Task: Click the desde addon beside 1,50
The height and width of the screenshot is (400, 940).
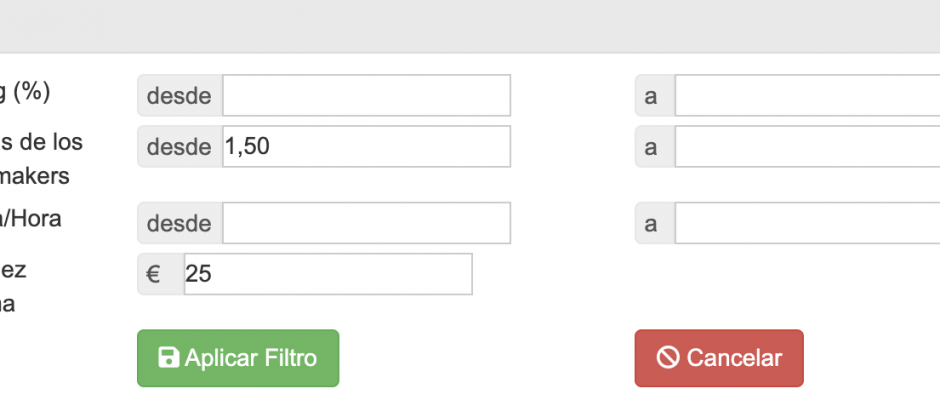Action: tap(180, 146)
